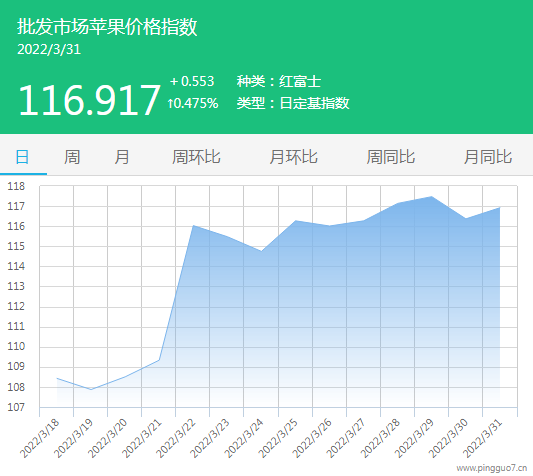Switch to the 月 monthly tab
The width and height of the screenshot is (533, 476).
tap(122, 157)
